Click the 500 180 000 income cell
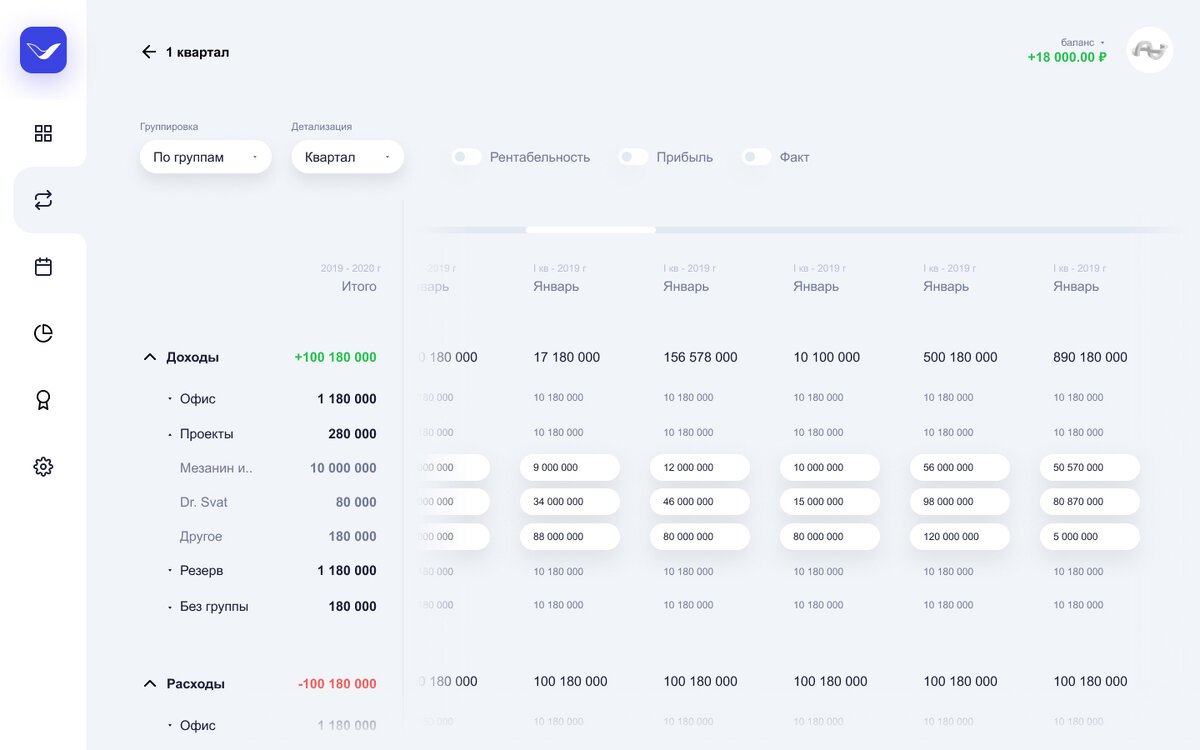The width and height of the screenshot is (1200, 750). (960, 357)
